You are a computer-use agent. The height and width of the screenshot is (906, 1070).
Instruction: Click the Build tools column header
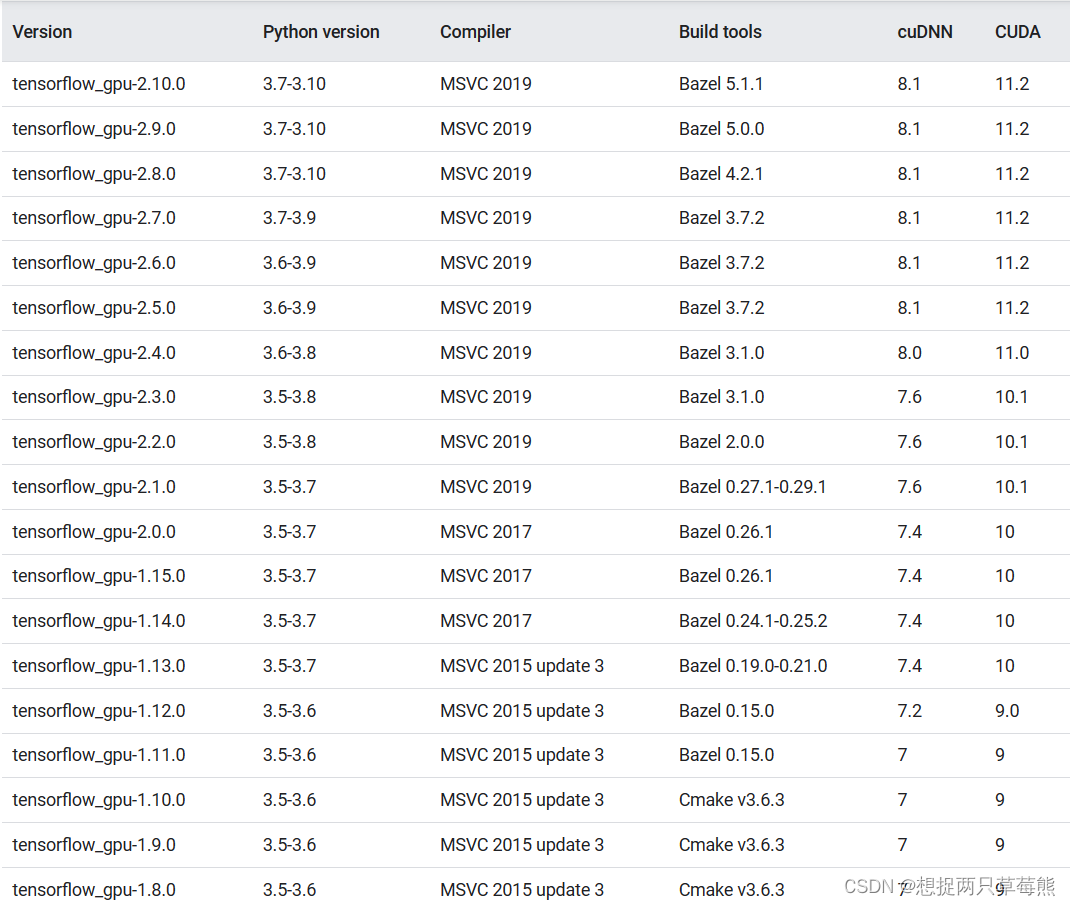(x=720, y=32)
